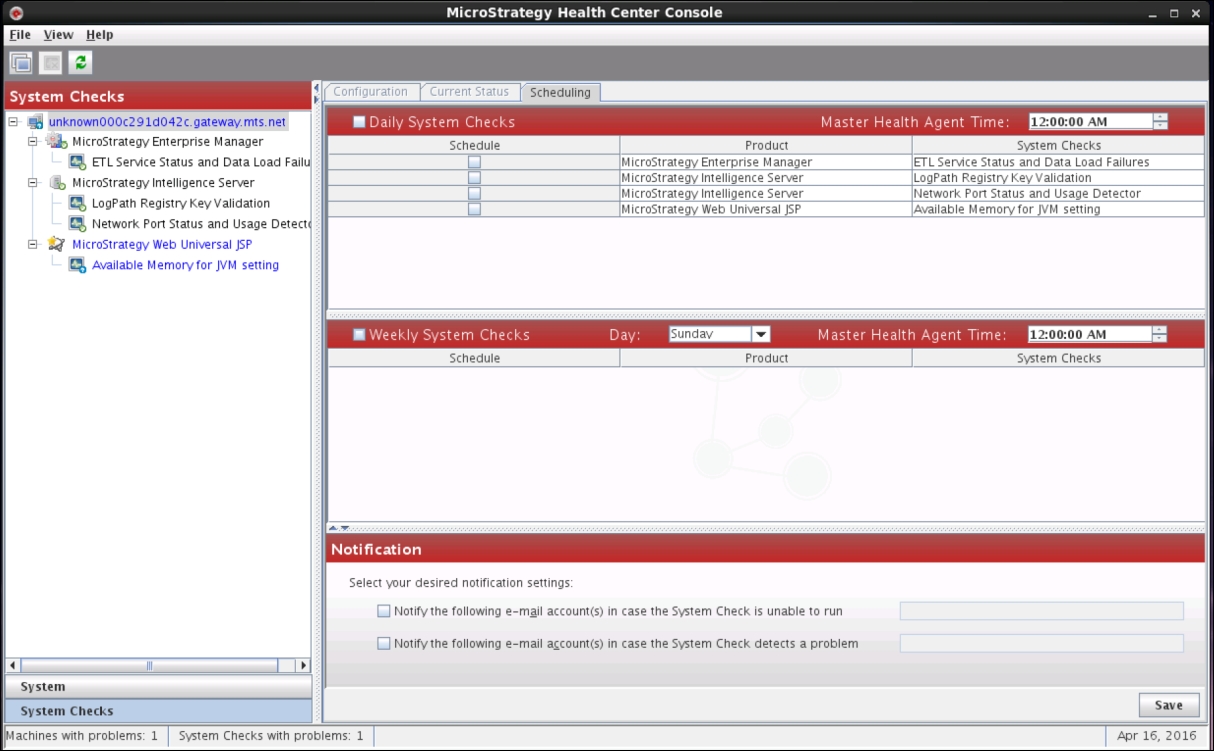Image resolution: width=1214 pixels, height=751 pixels.
Task: Click the ETL Service Status check icon
Action: [x=78, y=162]
